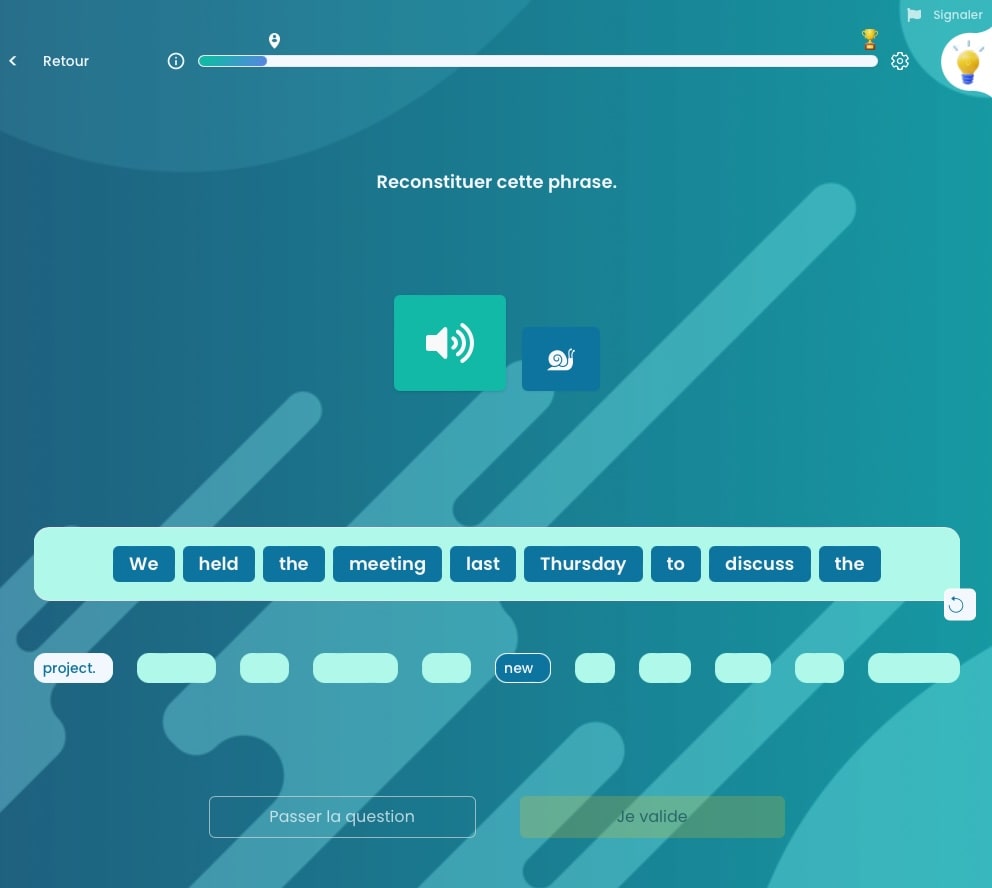Screen dimensions: 992x888
Task: Go back with the left chevron arrow
Action: pos(13,61)
